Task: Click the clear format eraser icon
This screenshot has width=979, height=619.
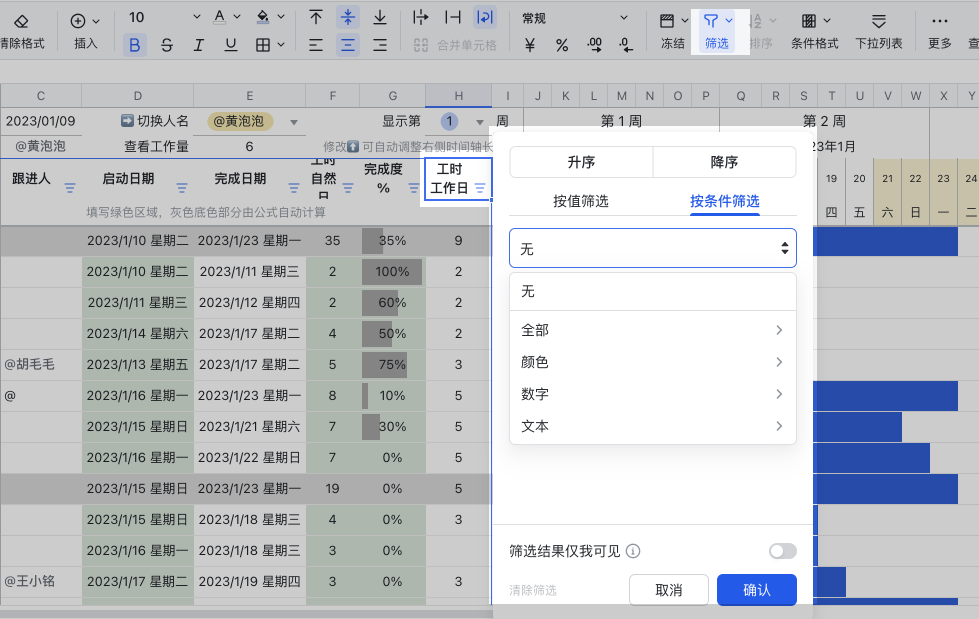Action: (21, 21)
